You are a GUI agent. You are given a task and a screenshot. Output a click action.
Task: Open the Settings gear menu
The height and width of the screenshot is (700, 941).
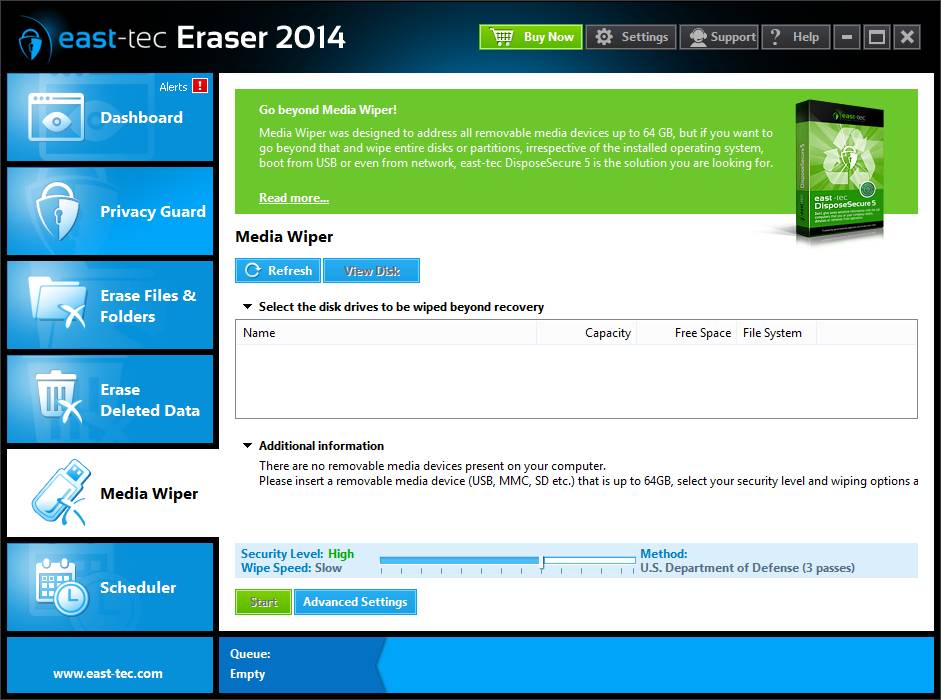[631, 36]
